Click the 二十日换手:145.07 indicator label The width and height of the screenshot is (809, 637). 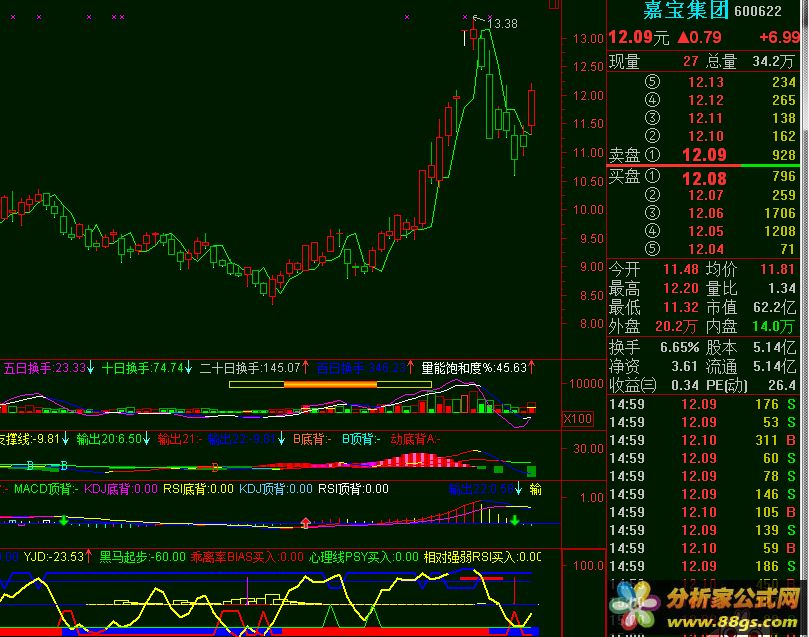click(x=254, y=368)
